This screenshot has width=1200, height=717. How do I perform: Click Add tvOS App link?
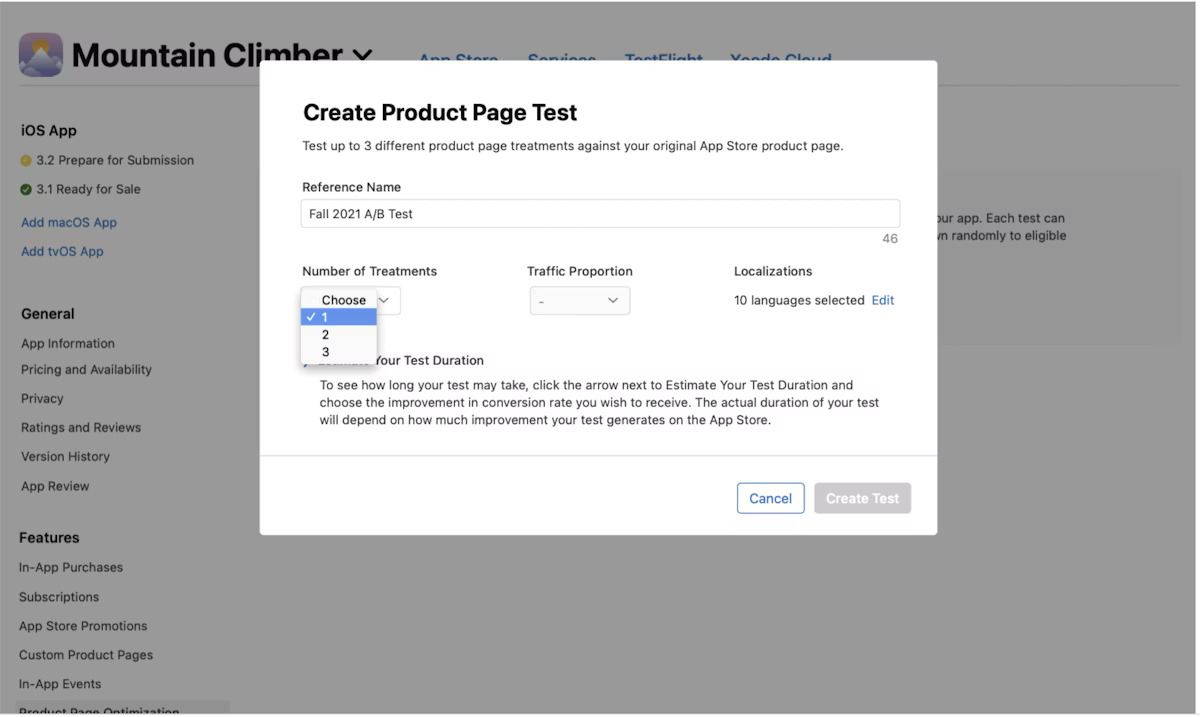click(x=62, y=251)
